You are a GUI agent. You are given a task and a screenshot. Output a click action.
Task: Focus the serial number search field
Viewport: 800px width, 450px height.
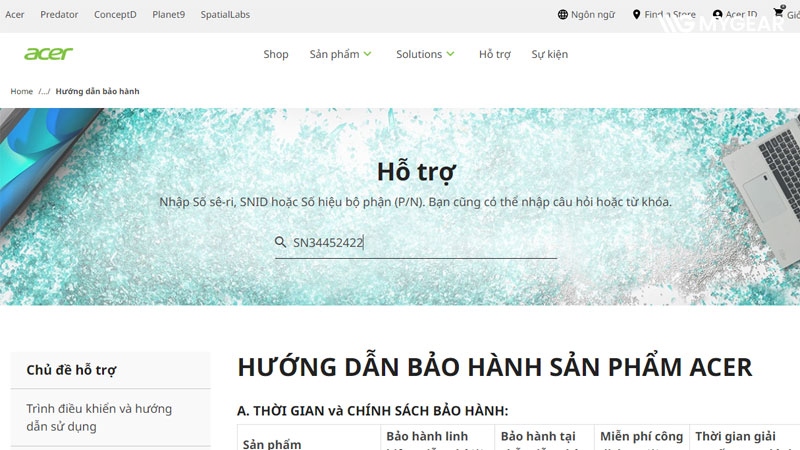pyautogui.click(x=416, y=243)
